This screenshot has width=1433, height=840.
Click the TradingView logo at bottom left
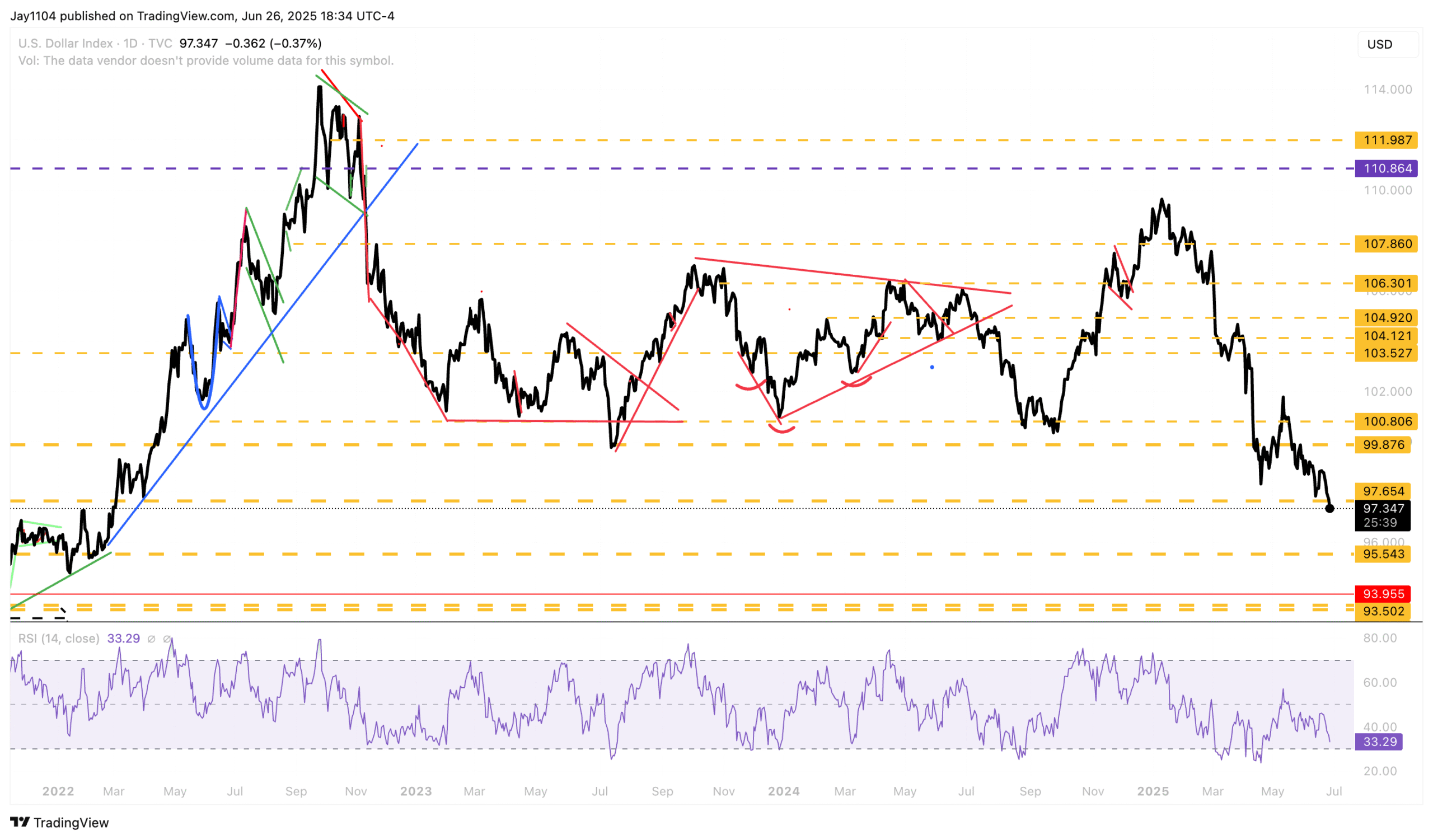[x=60, y=823]
